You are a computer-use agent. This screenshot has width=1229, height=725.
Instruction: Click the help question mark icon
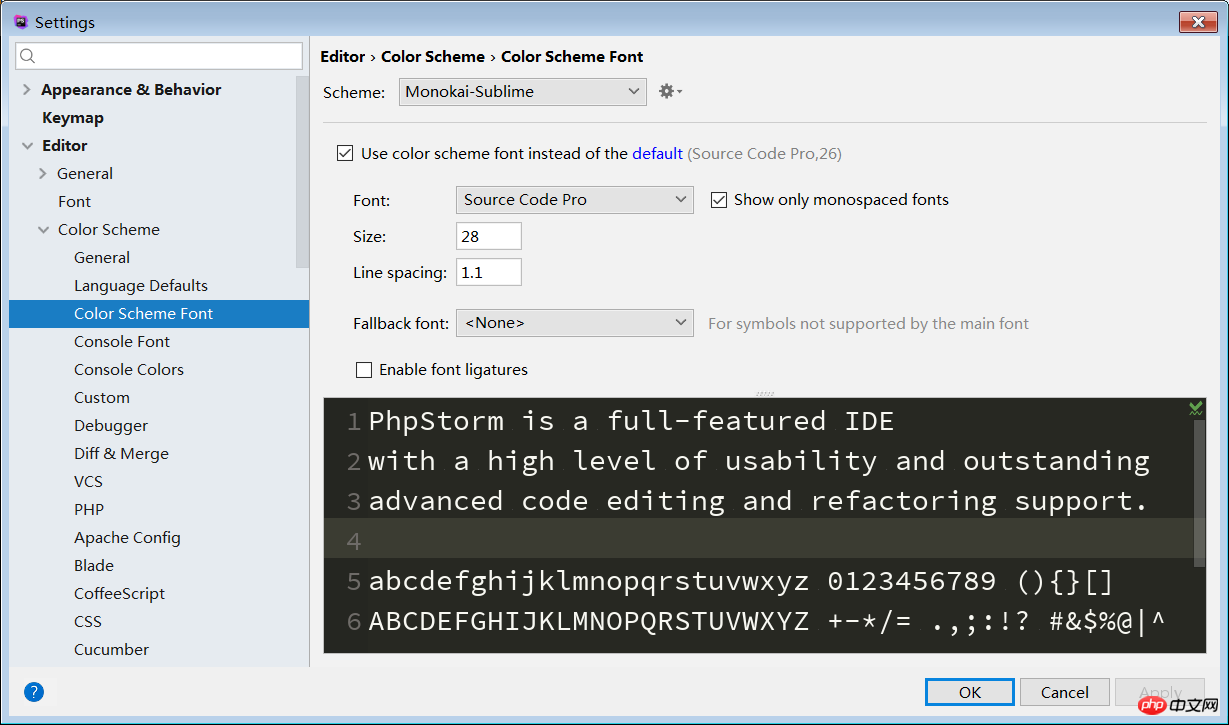point(34,691)
